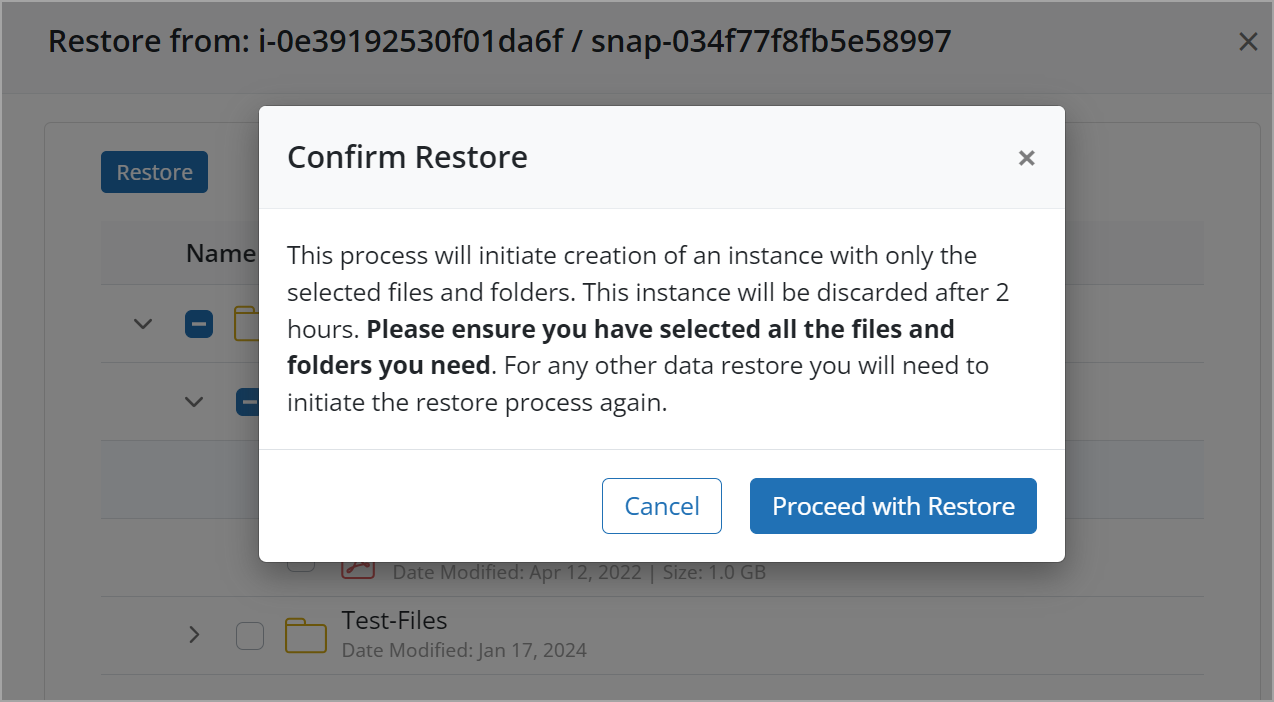The image size is (1274, 702).
Task: Check the Test-Files checkbox
Action: click(x=249, y=635)
